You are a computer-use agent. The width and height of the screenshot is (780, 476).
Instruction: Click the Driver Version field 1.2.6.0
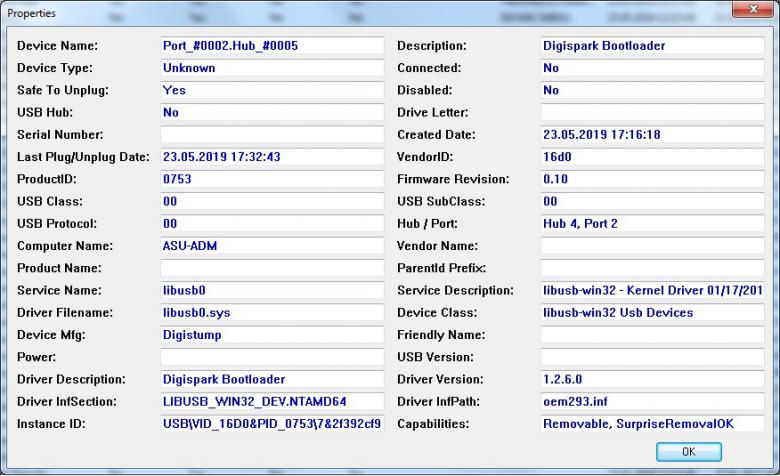click(652, 380)
